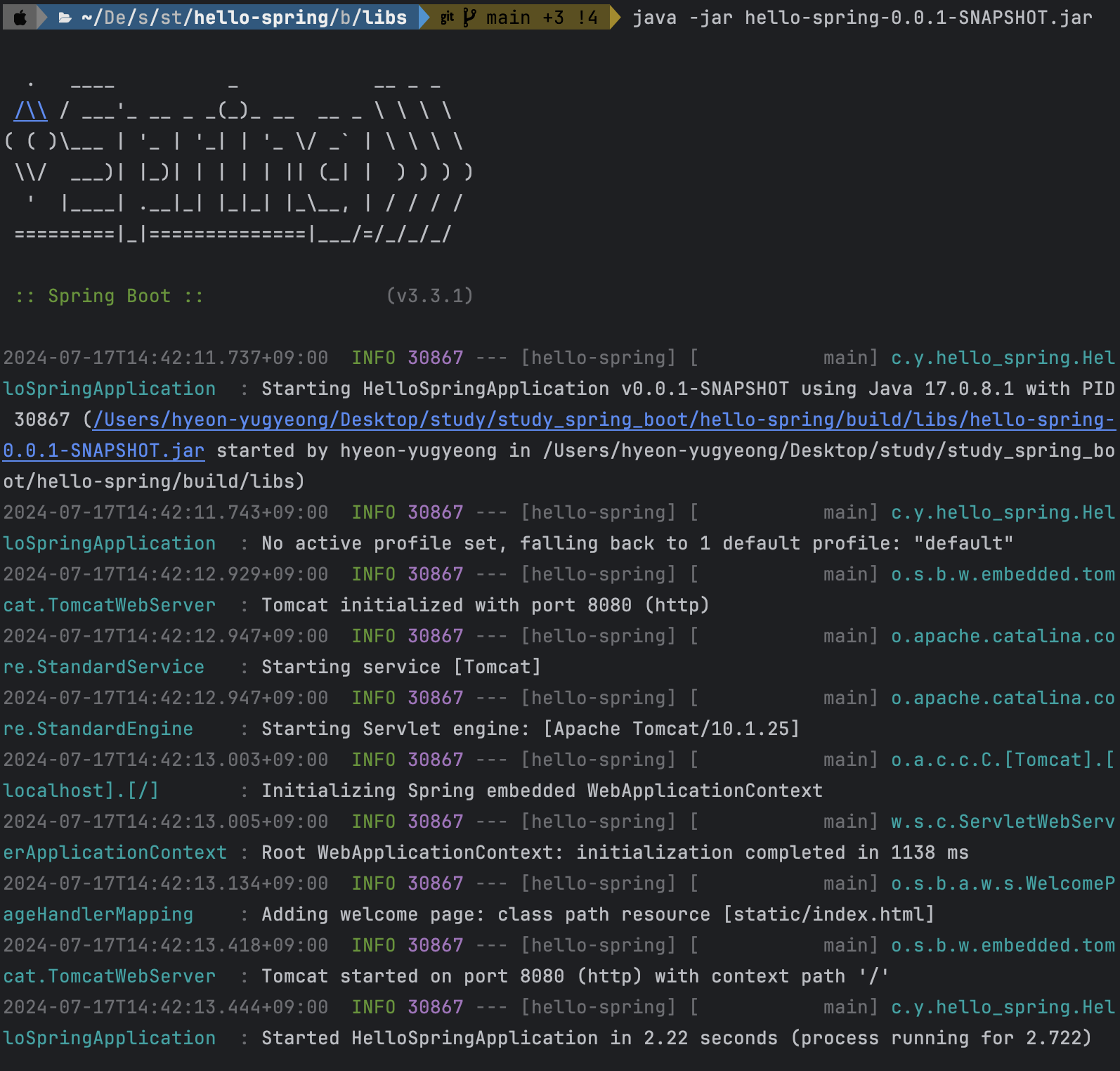Click timestamp 2024-07-17T14:42:11.737+09:00
1120x1071 pixels.
(166, 358)
